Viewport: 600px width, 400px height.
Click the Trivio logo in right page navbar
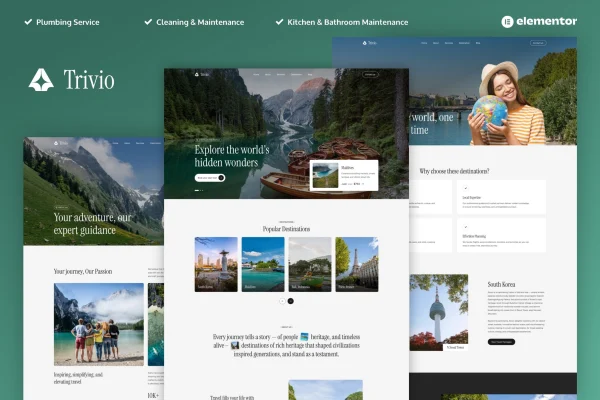(370, 43)
